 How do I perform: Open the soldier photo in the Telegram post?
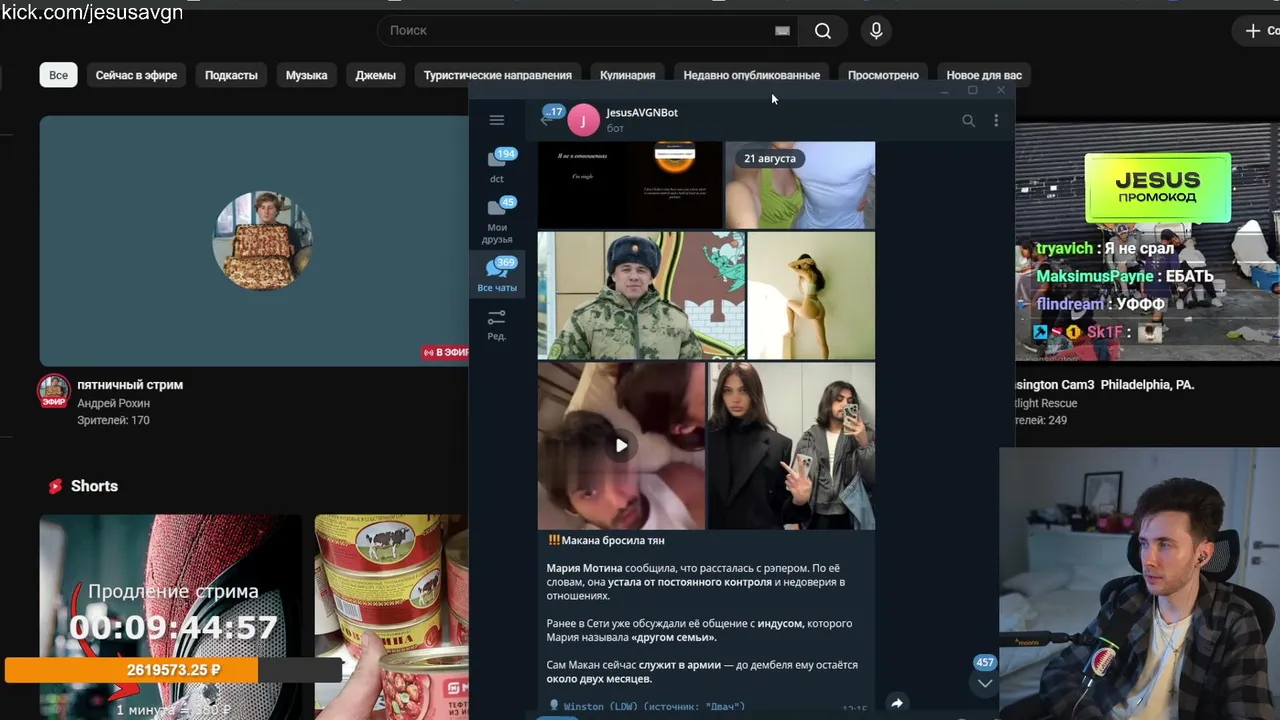coord(641,295)
